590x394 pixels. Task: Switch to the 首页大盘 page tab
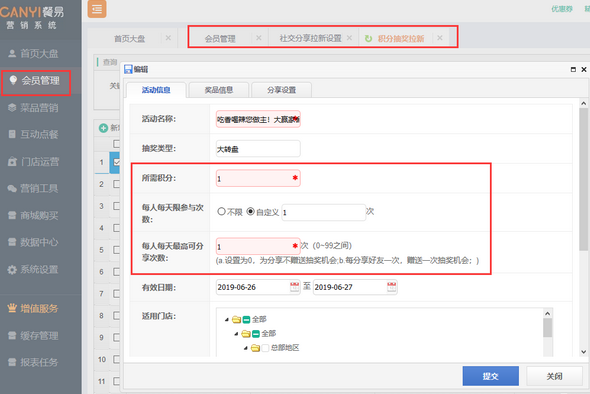point(129,38)
